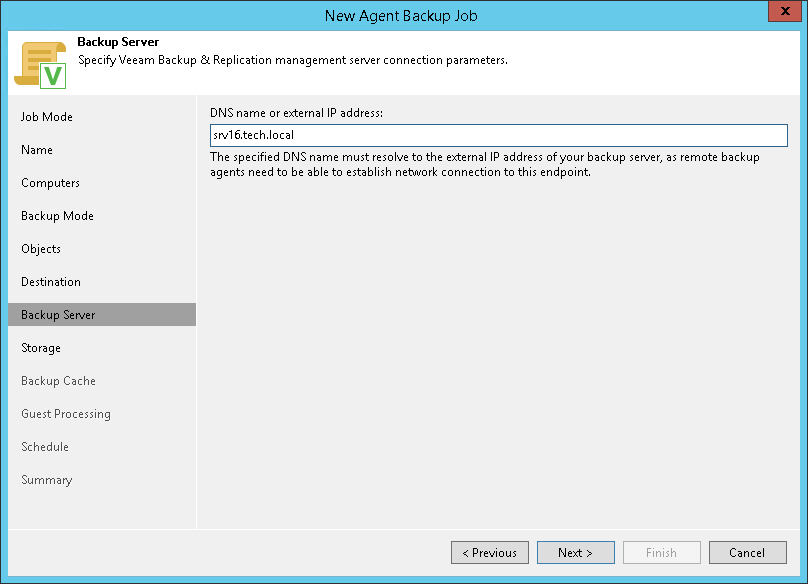
Task: Open the Backup Cache step
Action: pyautogui.click(x=58, y=381)
